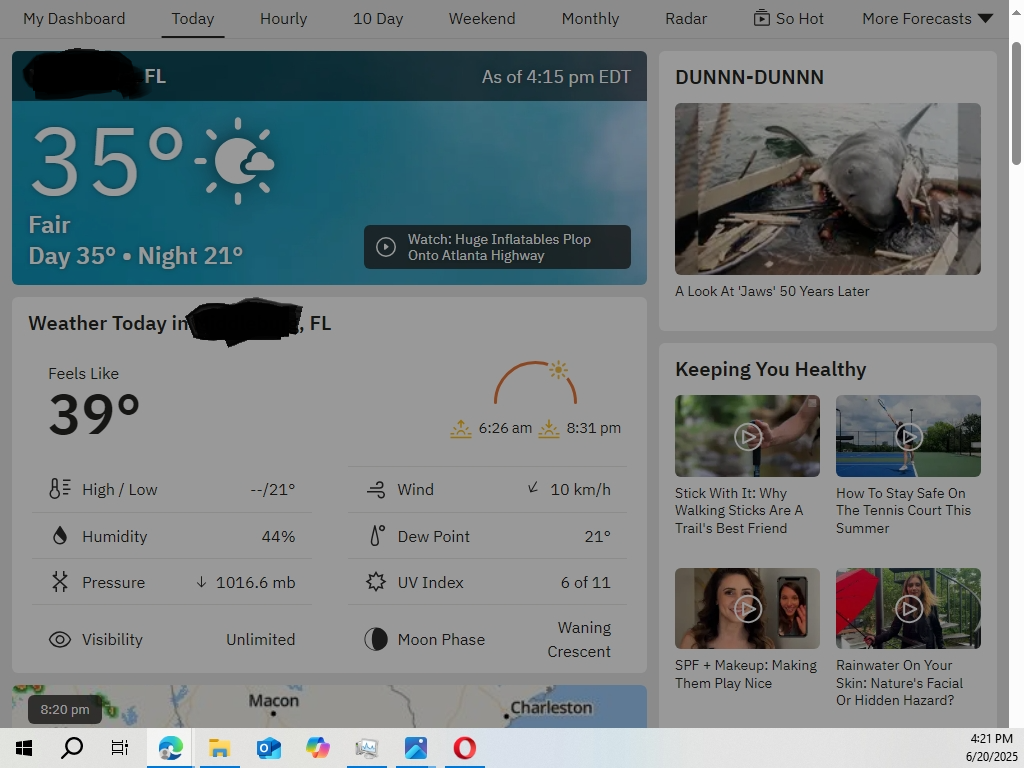Click the Visibility eye icon
The height and width of the screenshot is (768, 1024).
(x=60, y=639)
